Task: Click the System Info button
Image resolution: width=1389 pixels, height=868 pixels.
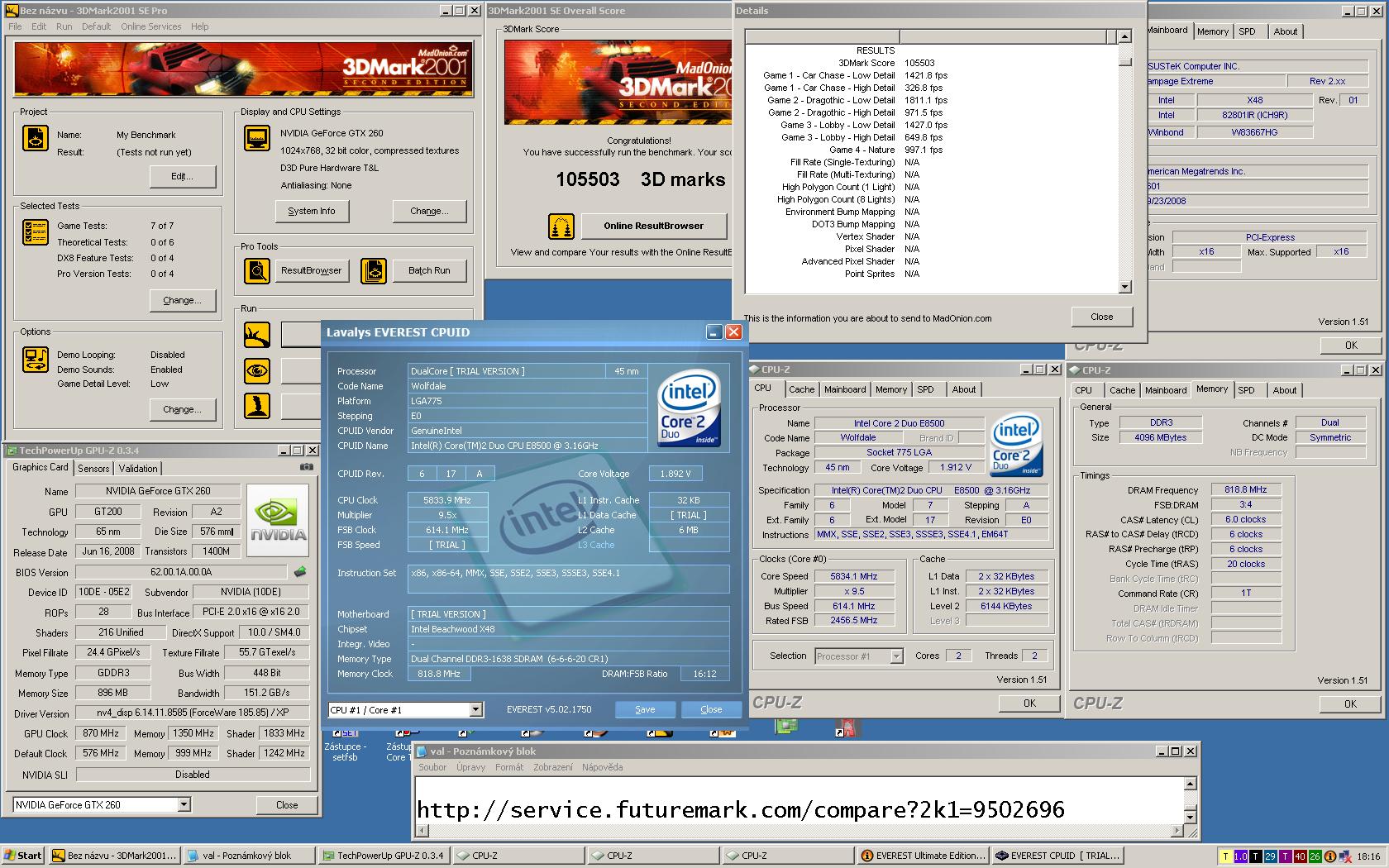Action: point(312,211)
